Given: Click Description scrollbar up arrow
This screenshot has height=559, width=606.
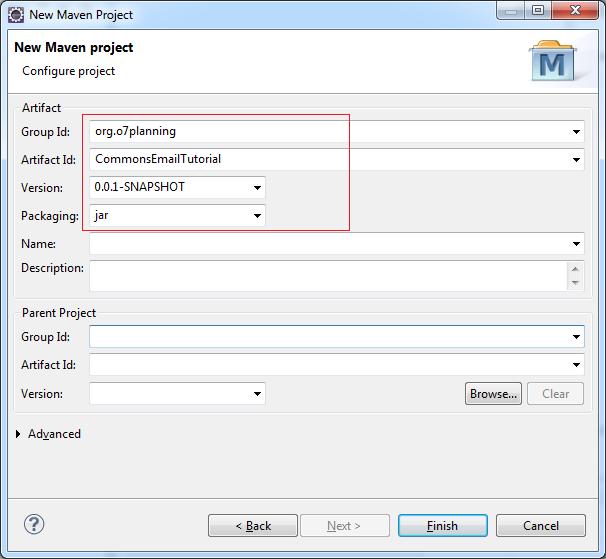Looking at the screenshot, I should tap(575, 269).
